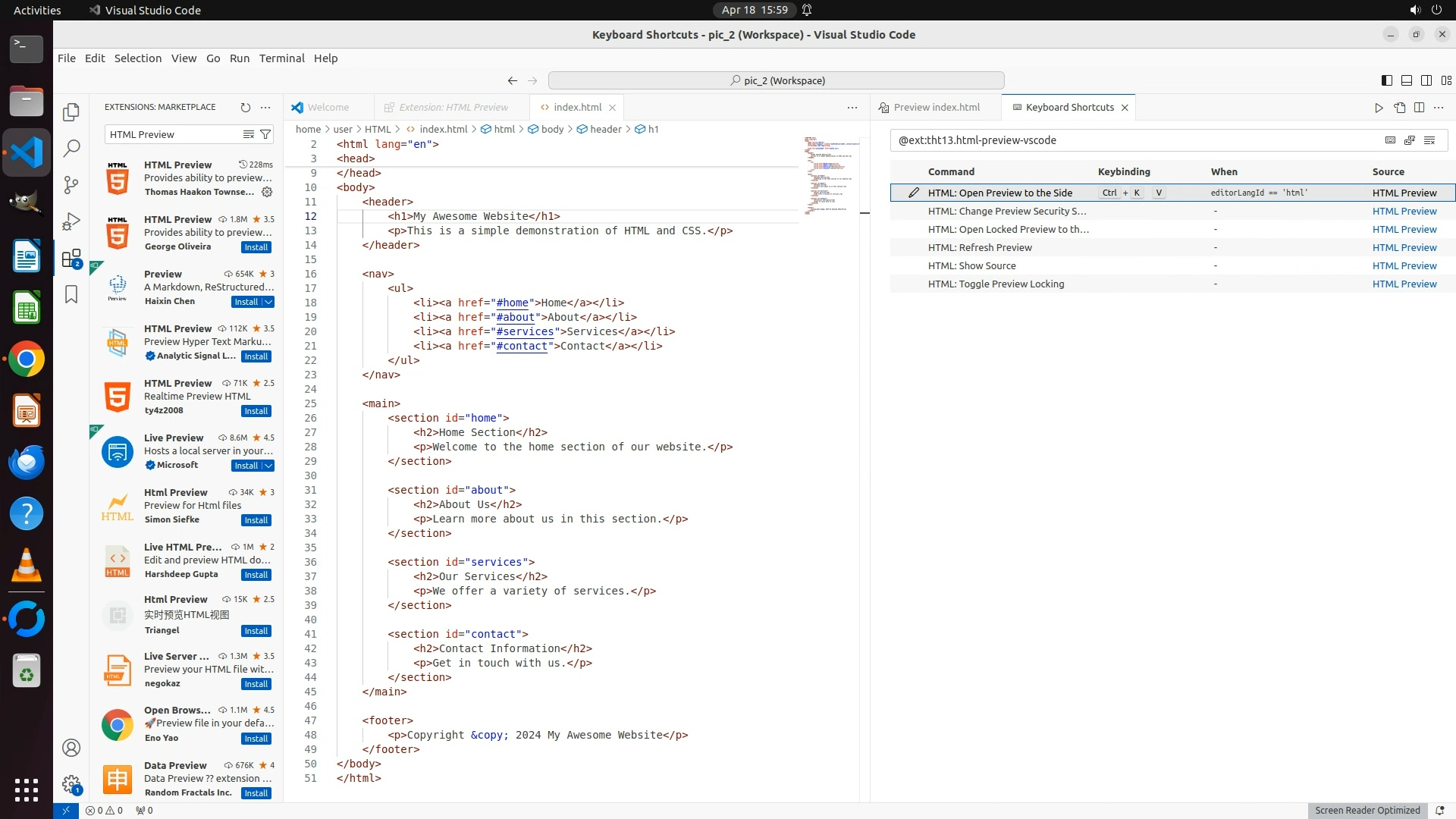Click the Record Keys icon in shortcuts search

(1390, 140)
